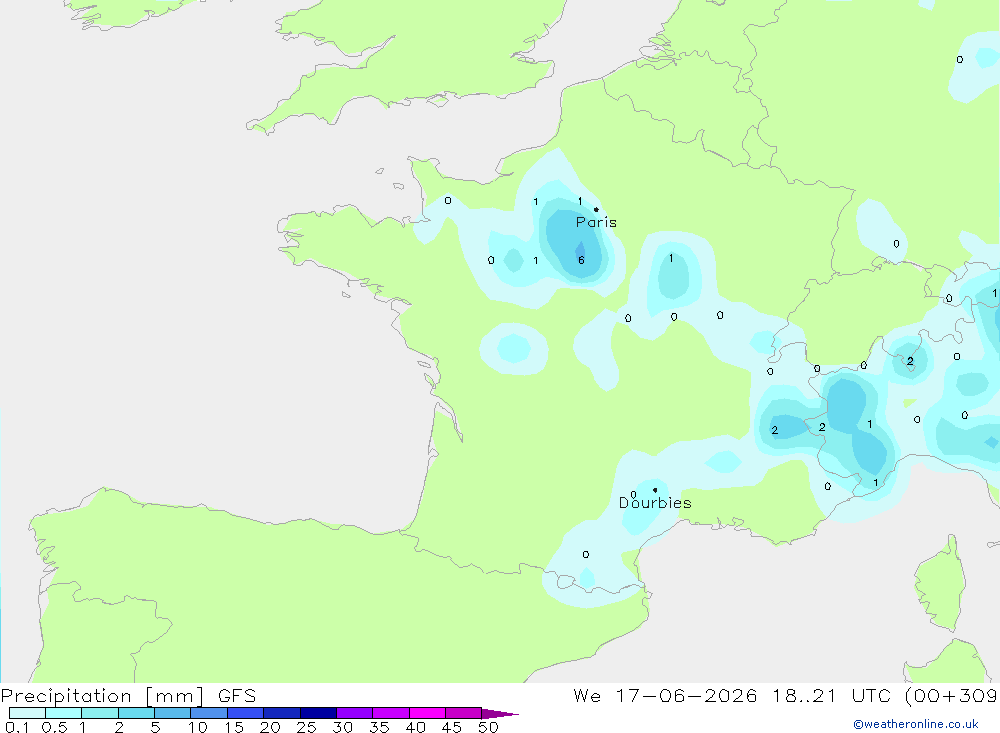Pick the 1–2 mm legend color swatch
Viewport: 1000px width, 733px height.
point(100,713)
